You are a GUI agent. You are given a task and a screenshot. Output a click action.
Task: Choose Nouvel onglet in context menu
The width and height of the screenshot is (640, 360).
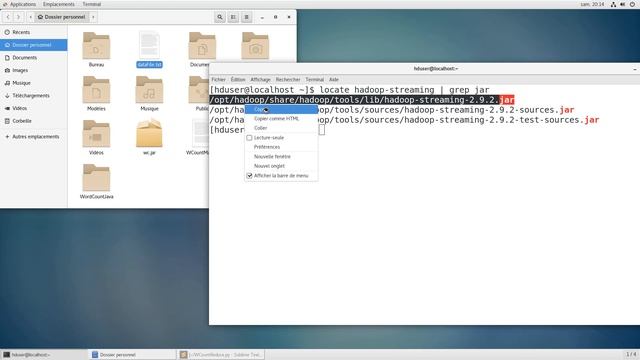coord(281,166)
